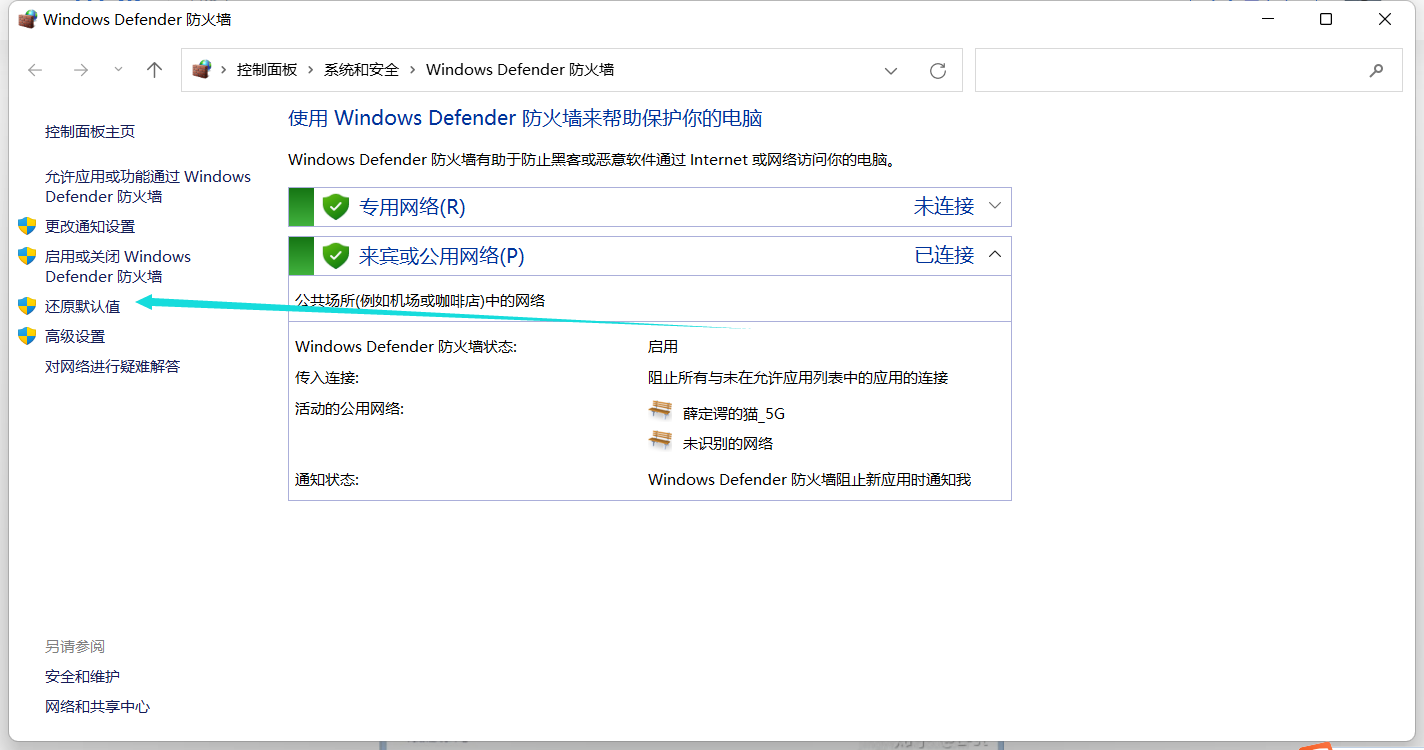1424x750 pixels.
Task: Click the 活动的公用网络 label
Action: (x=350, y=409)
